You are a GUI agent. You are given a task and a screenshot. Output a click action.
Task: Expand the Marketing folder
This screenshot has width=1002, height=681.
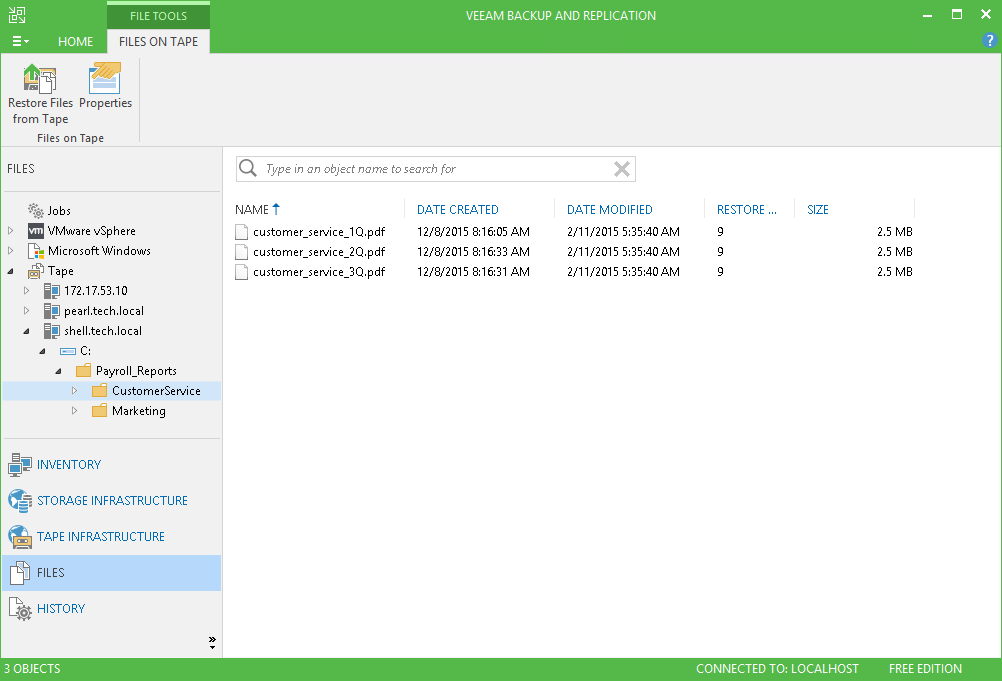tap(74, 410)
